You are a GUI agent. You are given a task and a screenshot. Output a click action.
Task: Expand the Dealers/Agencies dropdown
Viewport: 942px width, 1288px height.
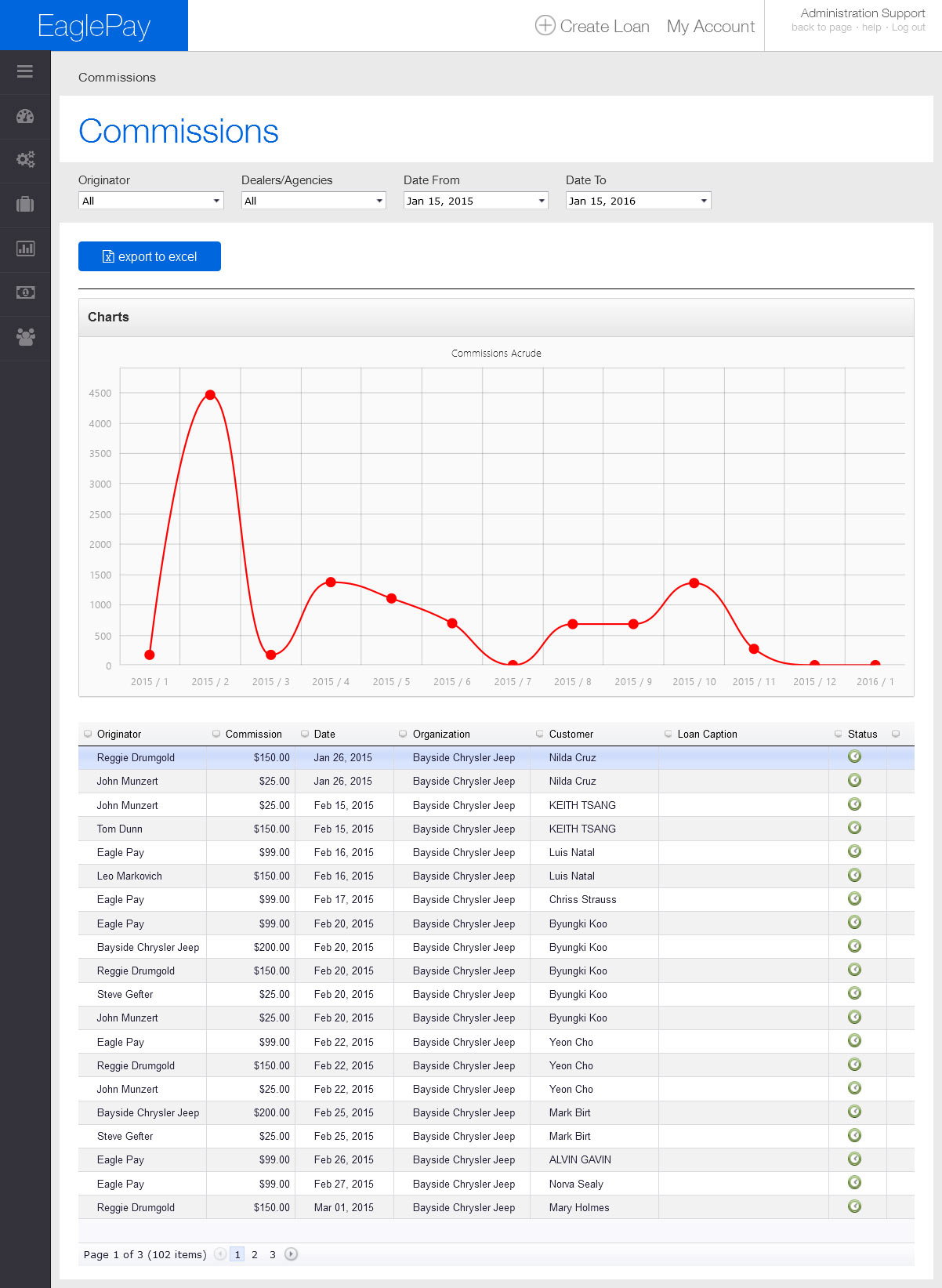pyautogui.click(x=313, y=201)
